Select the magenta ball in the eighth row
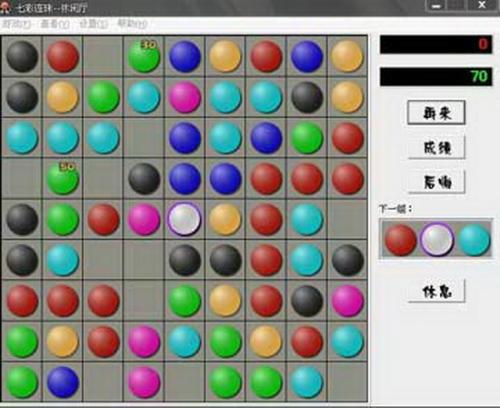This screenshot has width=500, height=408. pyautogui.click(x=144, y=341)
